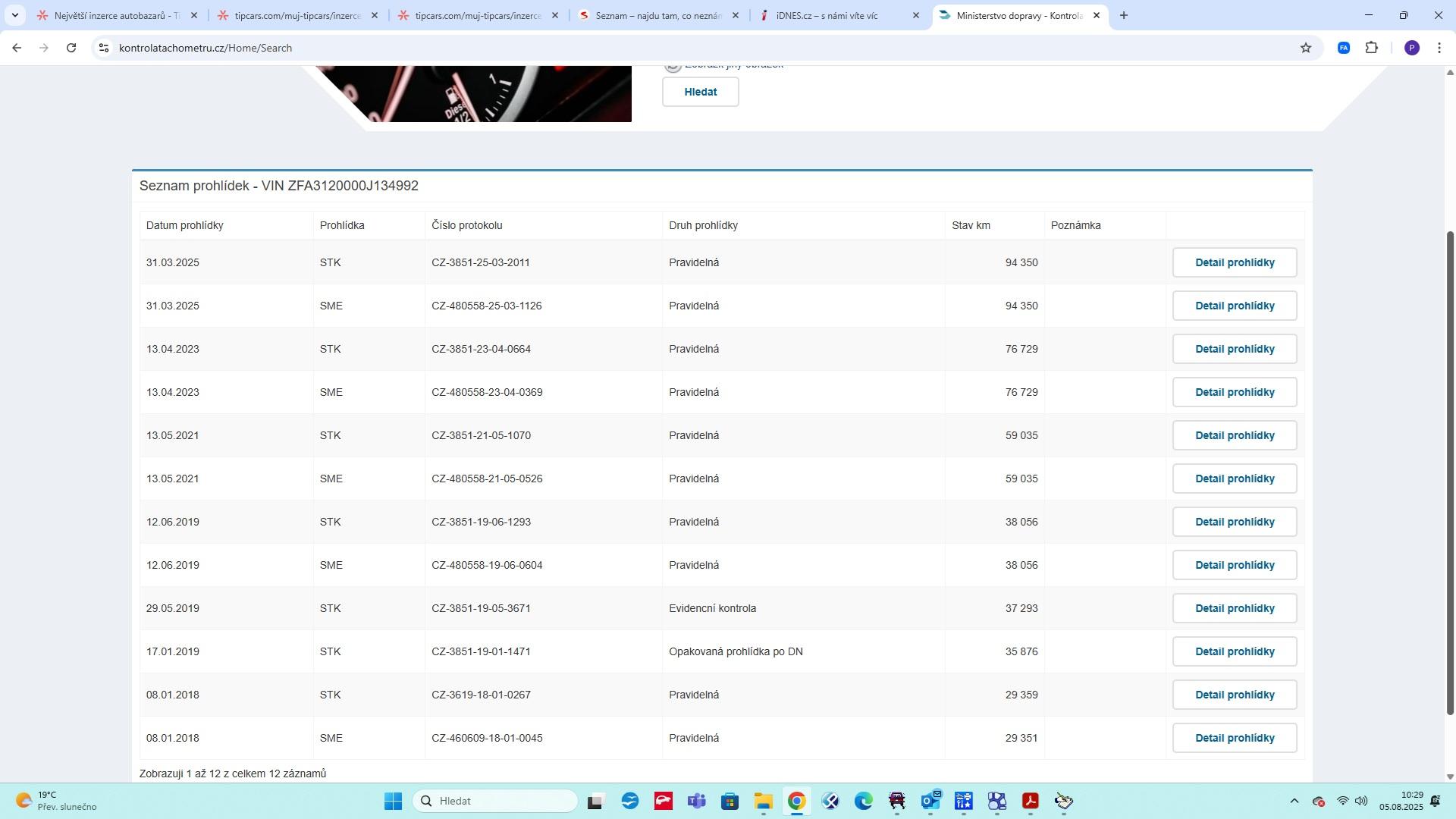Reload the page with the refresh icon

(71, 48)
